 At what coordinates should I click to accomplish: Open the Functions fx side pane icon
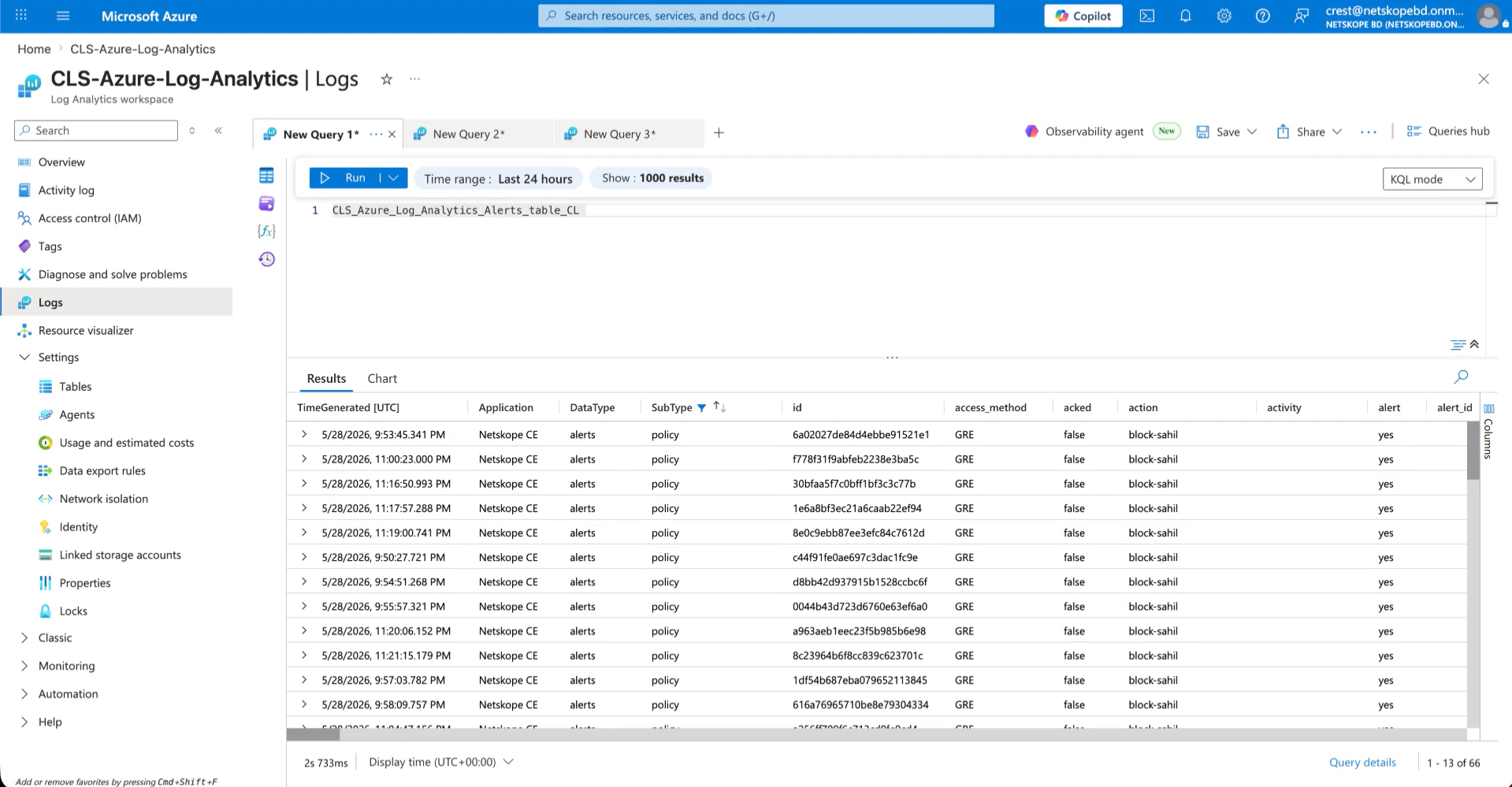266,231
